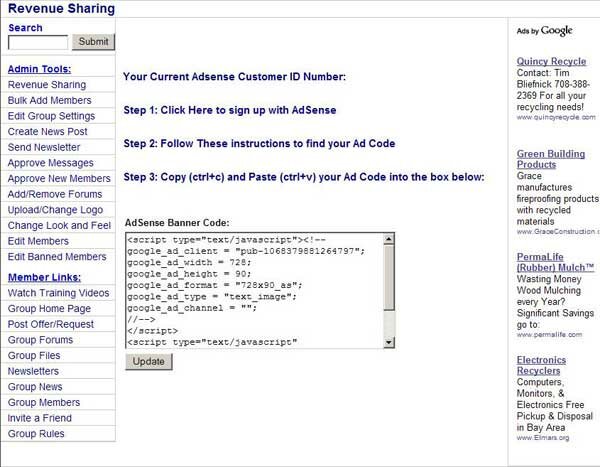This screenshot has width=600, height=467.
Task: Open Group Files
Action: (x=34, y=356)
